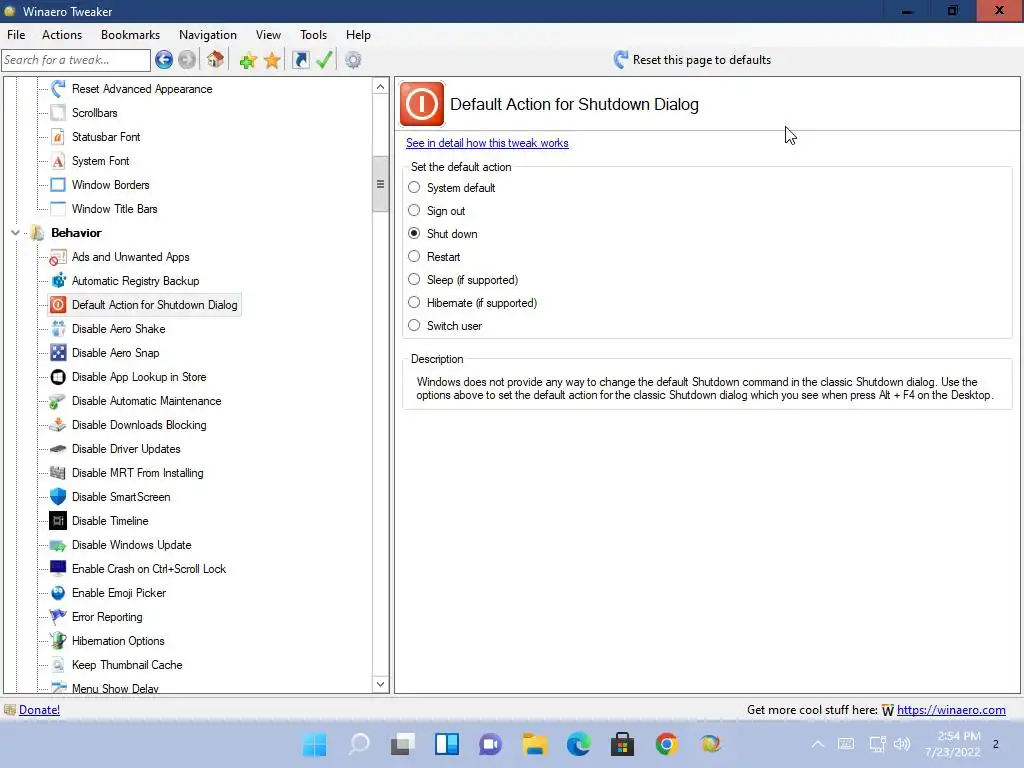Open the https://winaero.com link
This screenshot has width=1024, height=768.
[951, 710]
